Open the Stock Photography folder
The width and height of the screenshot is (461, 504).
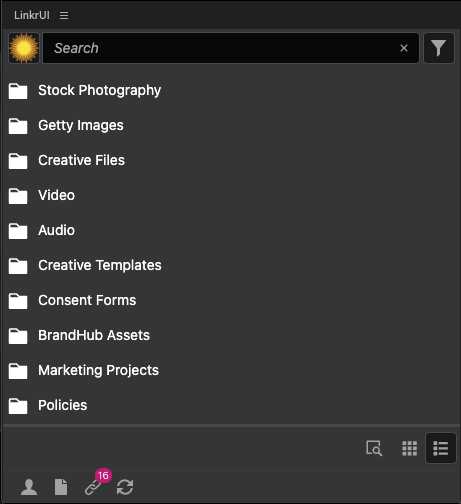point(99,90)
